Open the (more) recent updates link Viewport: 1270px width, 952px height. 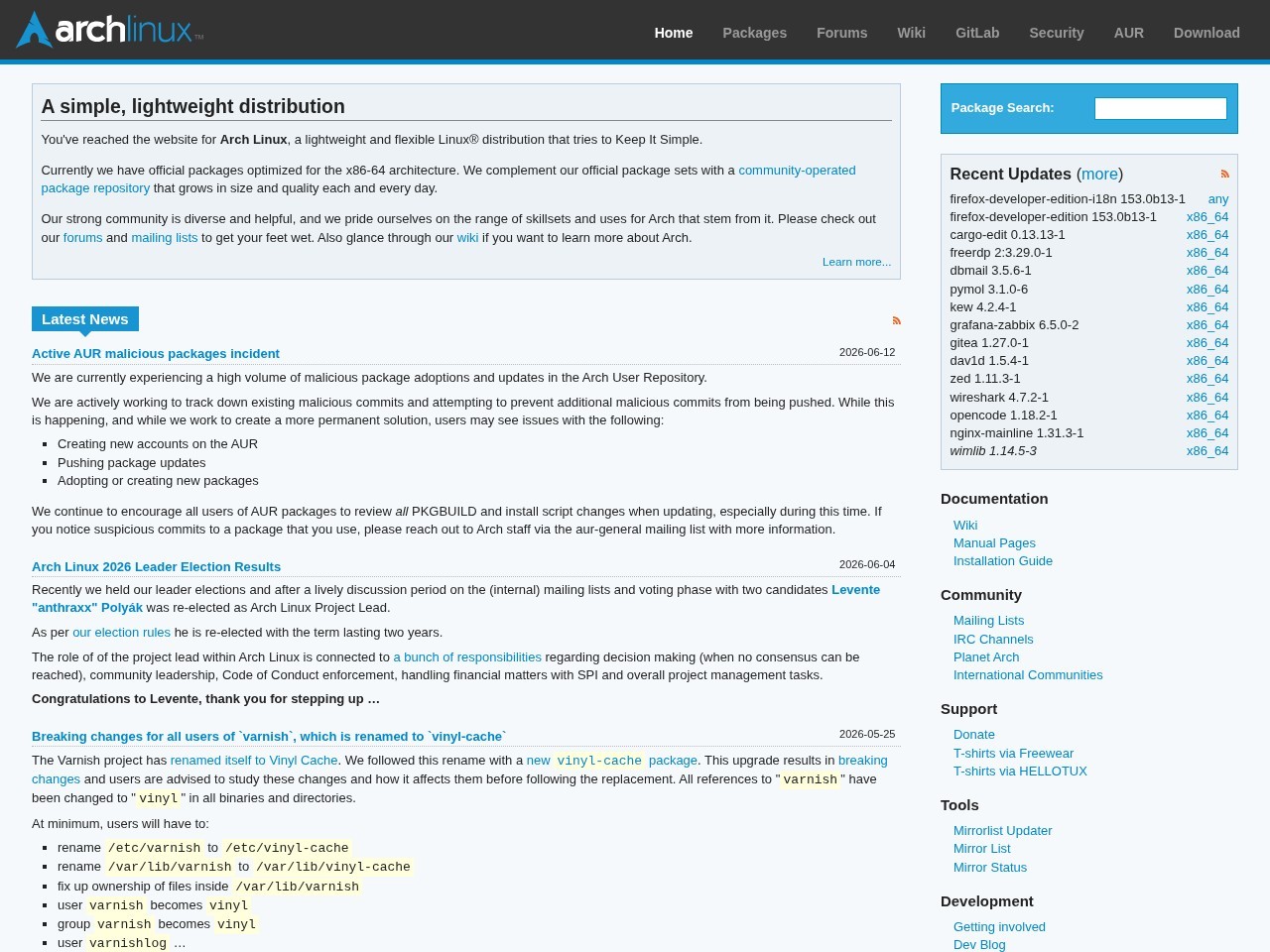pos(1099,174)
